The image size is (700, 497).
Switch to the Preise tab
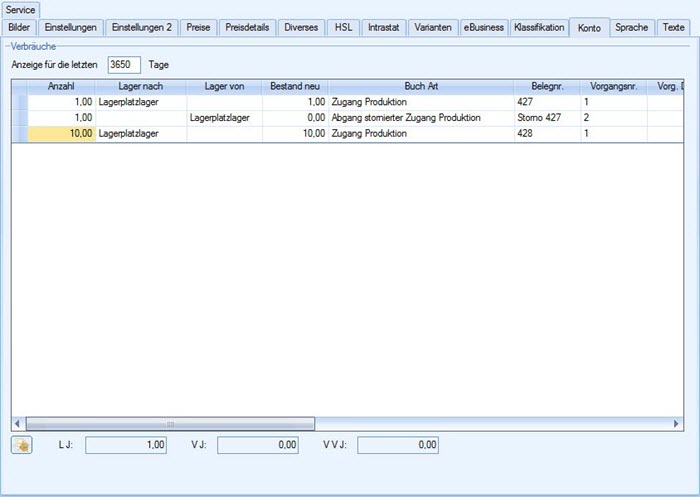198,27
